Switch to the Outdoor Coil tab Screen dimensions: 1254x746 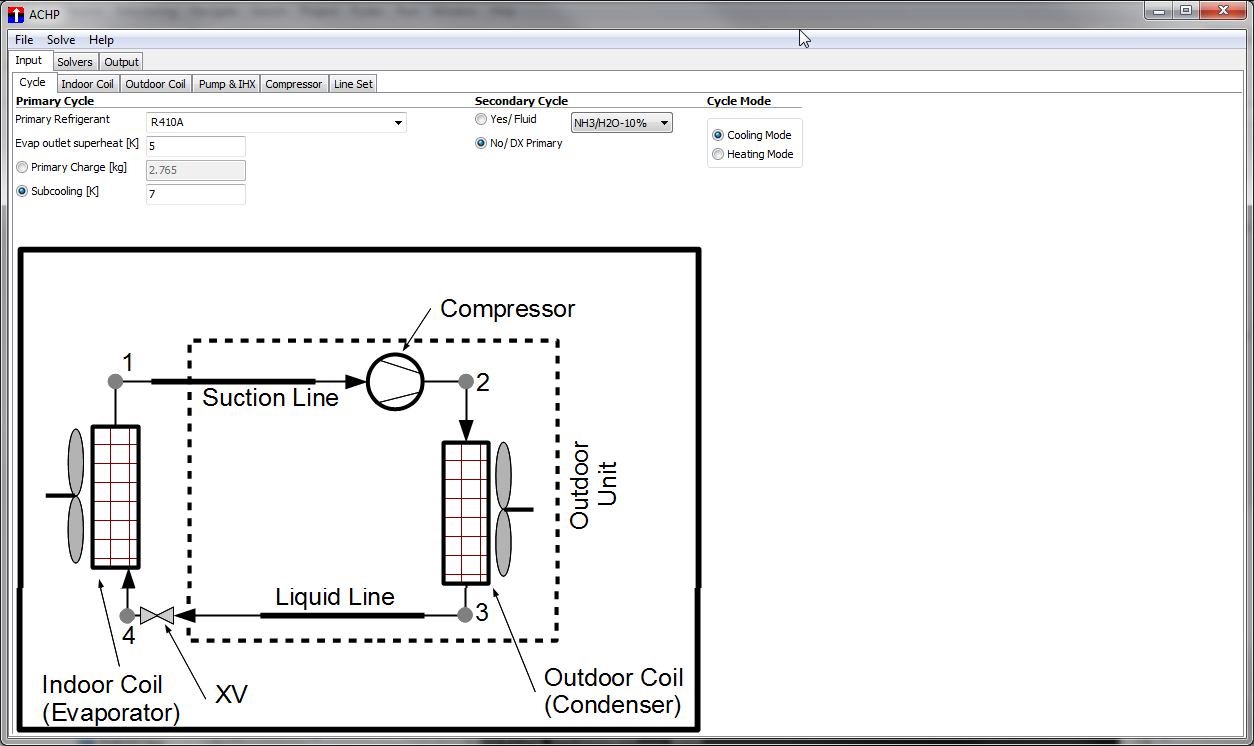[155, 84]
